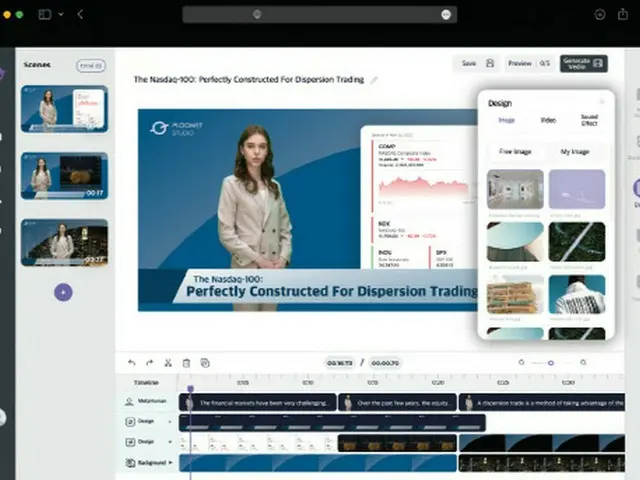Select the scissors cut tool

168,362
